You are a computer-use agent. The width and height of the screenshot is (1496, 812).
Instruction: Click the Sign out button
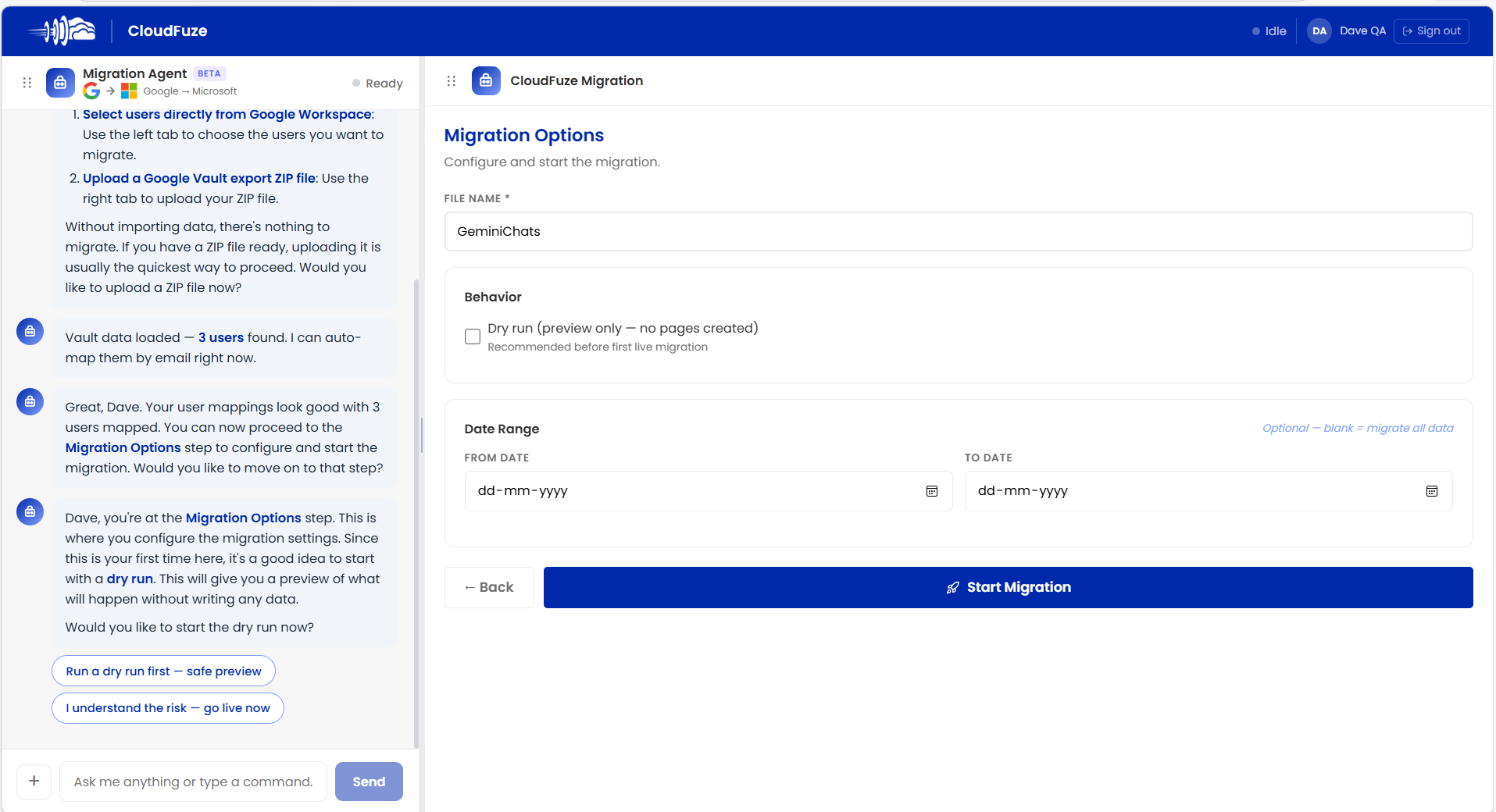[1431, 31]
